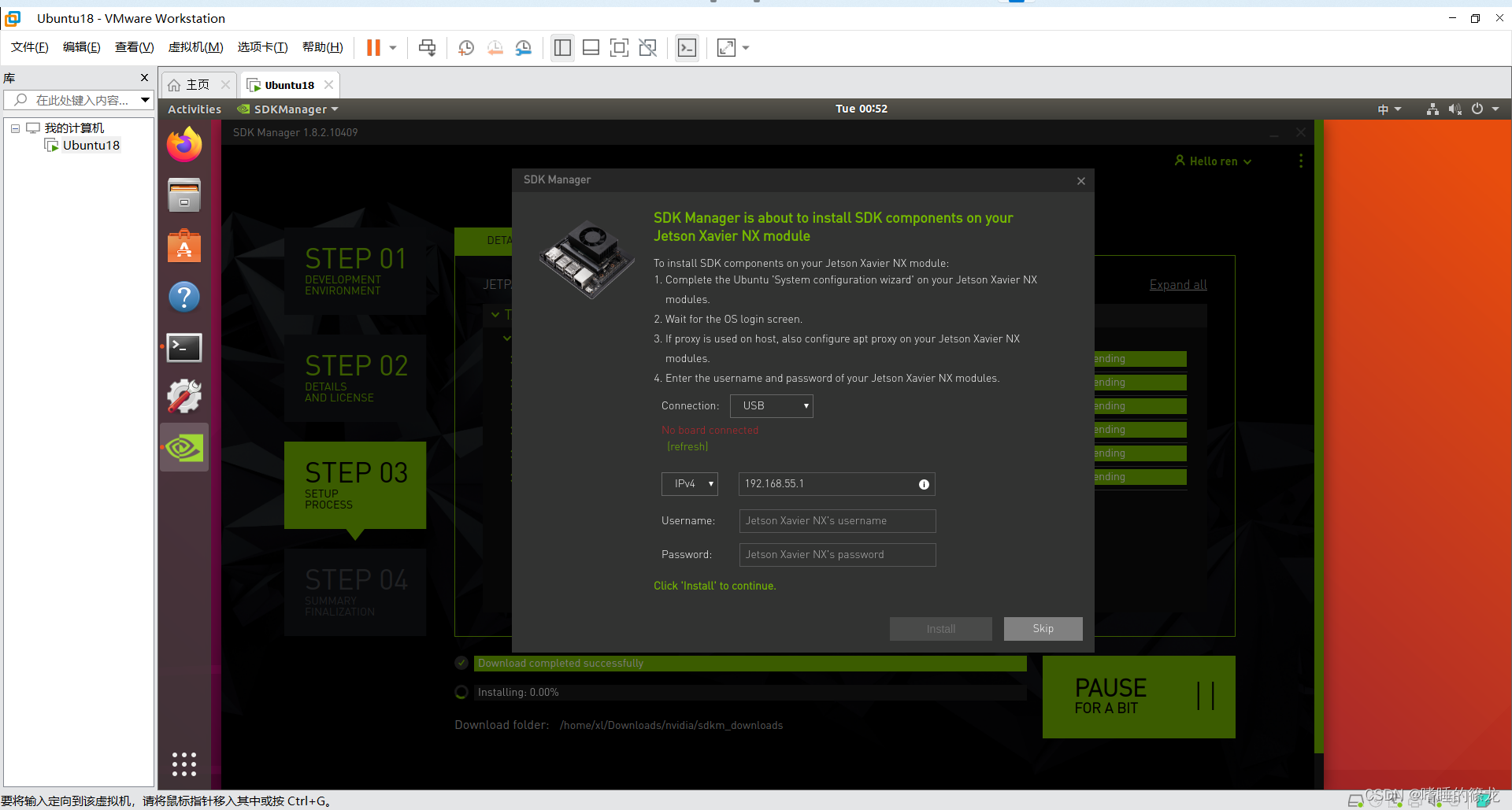Toggle VMware thumbnail bar view

[x=591, y=48]
